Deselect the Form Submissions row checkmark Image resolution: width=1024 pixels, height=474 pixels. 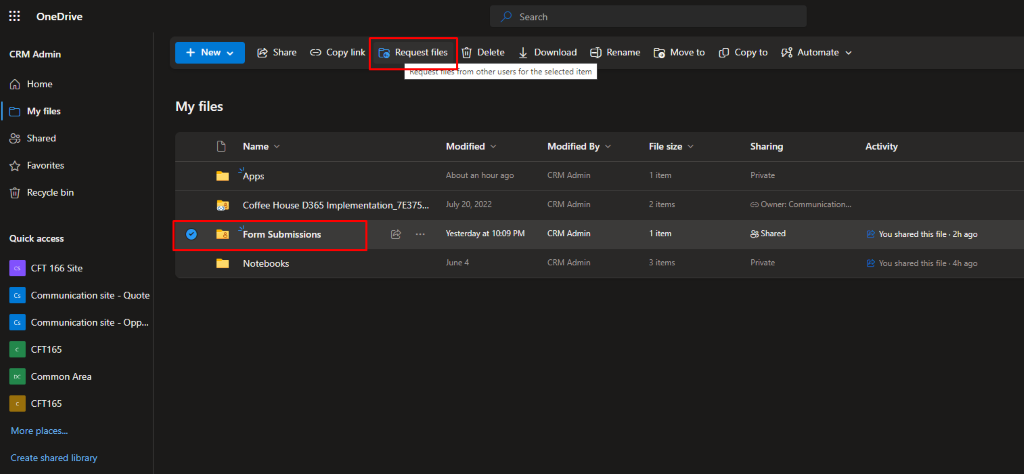coord(191,234)
